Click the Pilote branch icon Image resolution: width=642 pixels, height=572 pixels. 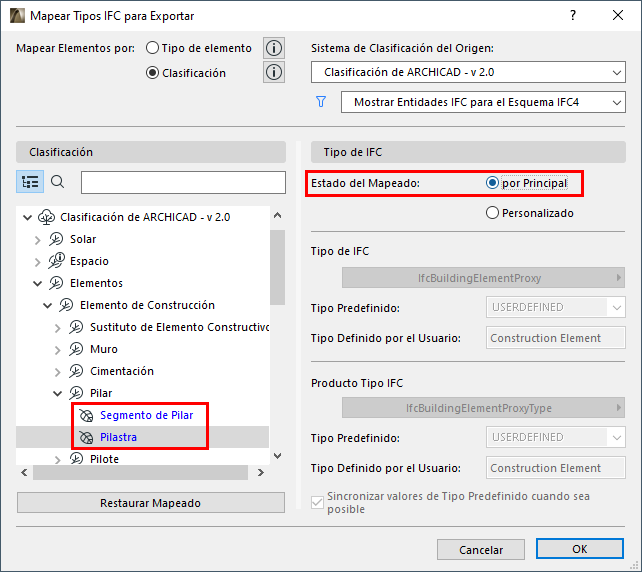(x=76, y=459)
